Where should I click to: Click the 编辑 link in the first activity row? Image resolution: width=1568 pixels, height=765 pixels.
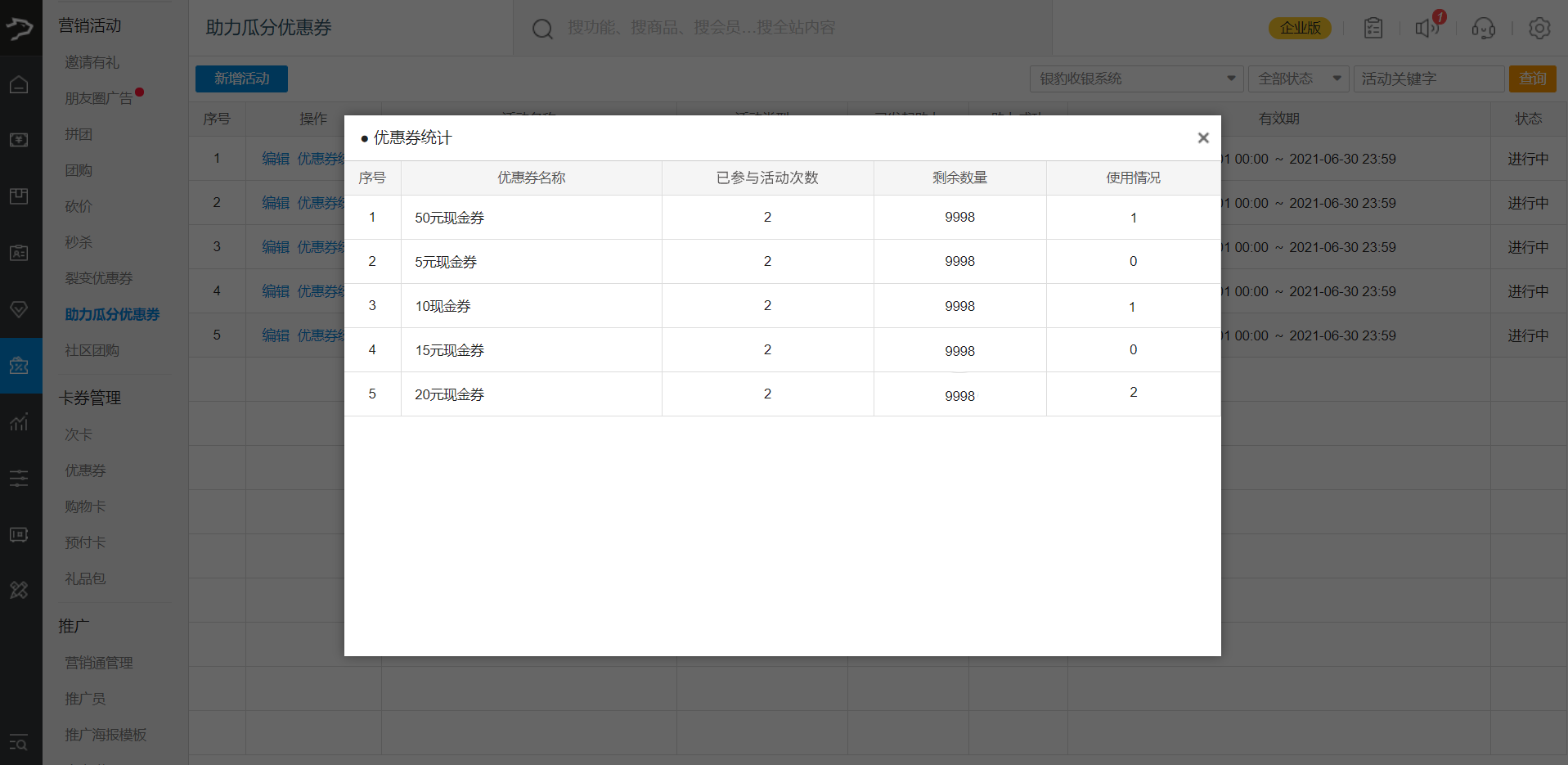[x=275, y=158]
